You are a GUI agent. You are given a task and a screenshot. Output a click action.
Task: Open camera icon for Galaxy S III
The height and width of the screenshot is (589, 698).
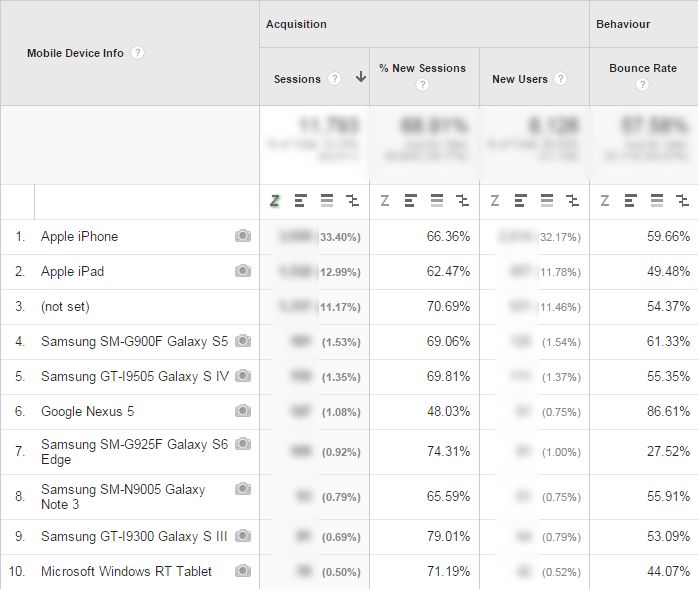pos(243,536)
